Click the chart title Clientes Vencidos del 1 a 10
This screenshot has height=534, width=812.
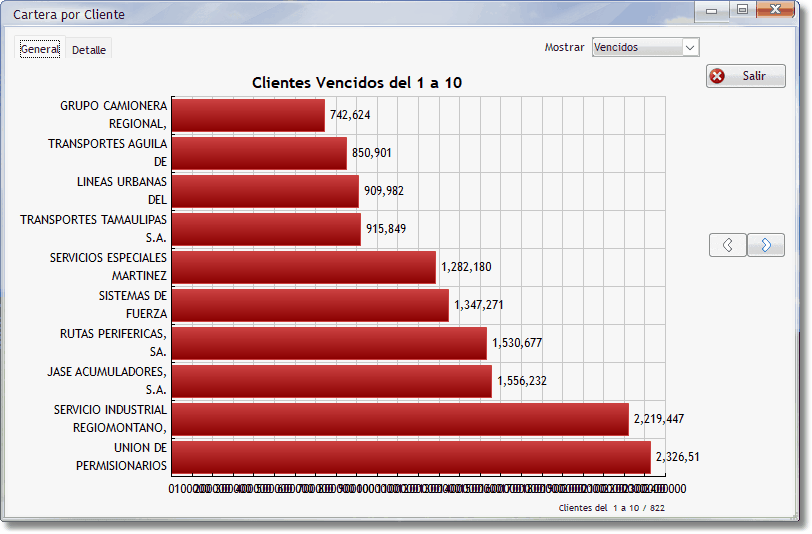point(357,83)
